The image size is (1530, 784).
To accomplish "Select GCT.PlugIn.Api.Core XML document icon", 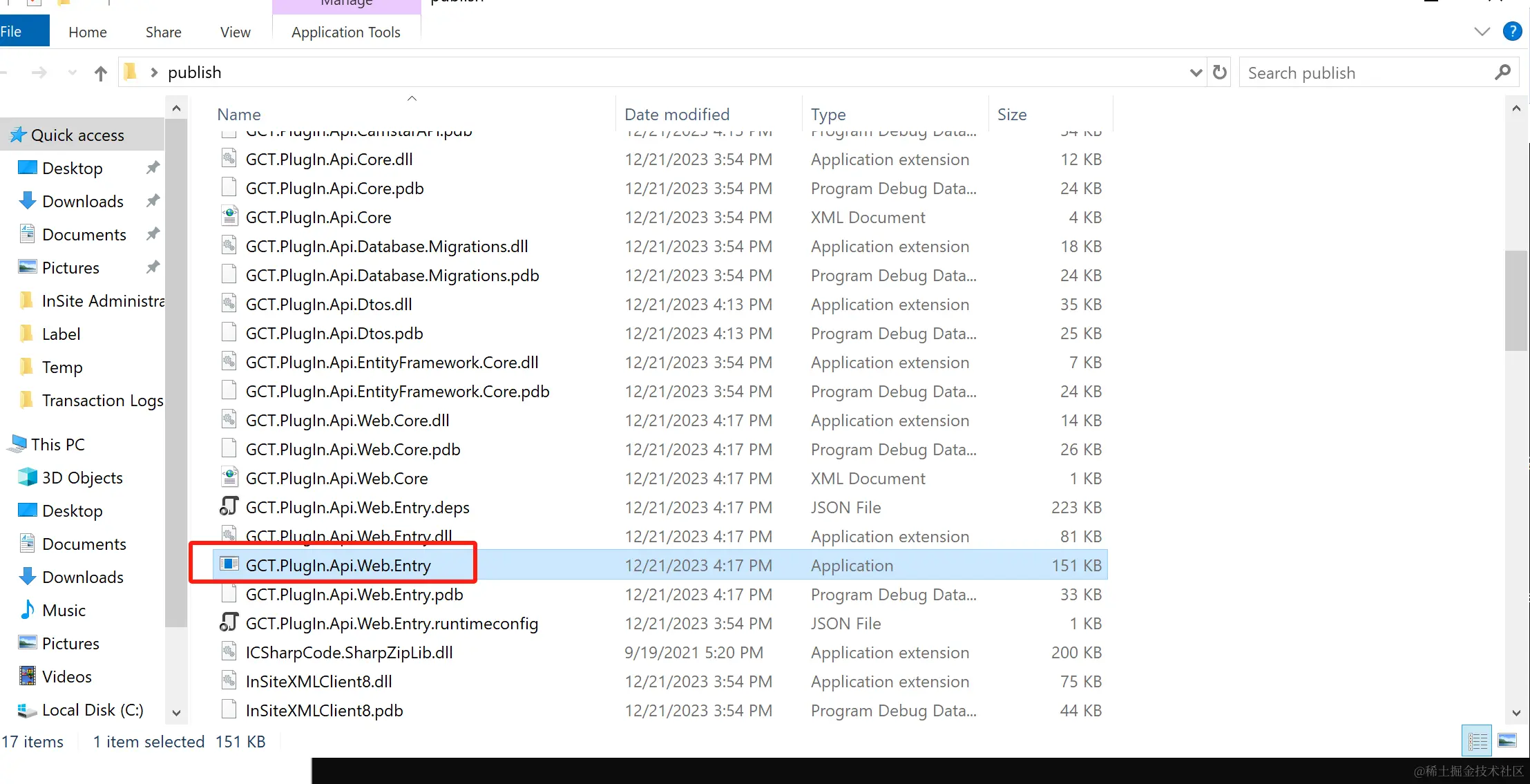I will click(x=229, y=217).
